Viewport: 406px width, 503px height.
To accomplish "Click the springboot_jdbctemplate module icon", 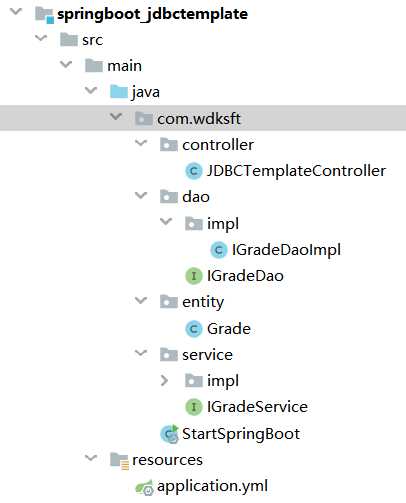I will point(45,15).
